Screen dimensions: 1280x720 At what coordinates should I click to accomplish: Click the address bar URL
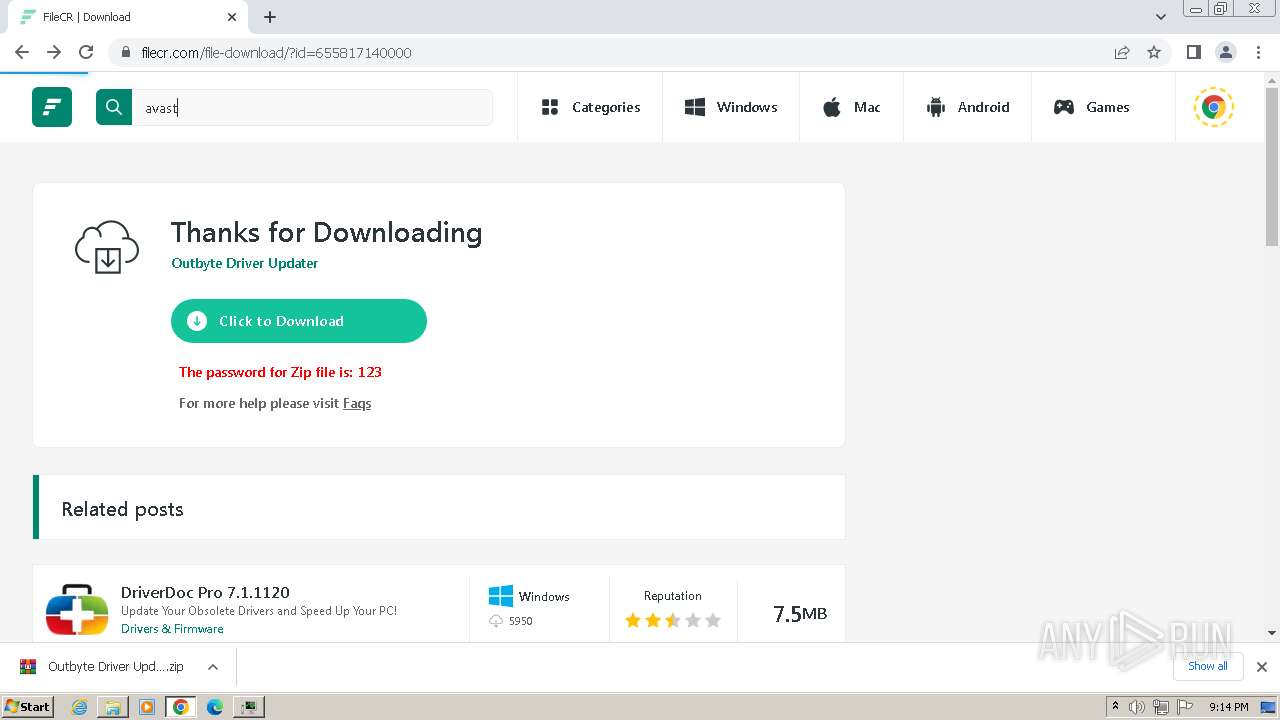point(276,52)
